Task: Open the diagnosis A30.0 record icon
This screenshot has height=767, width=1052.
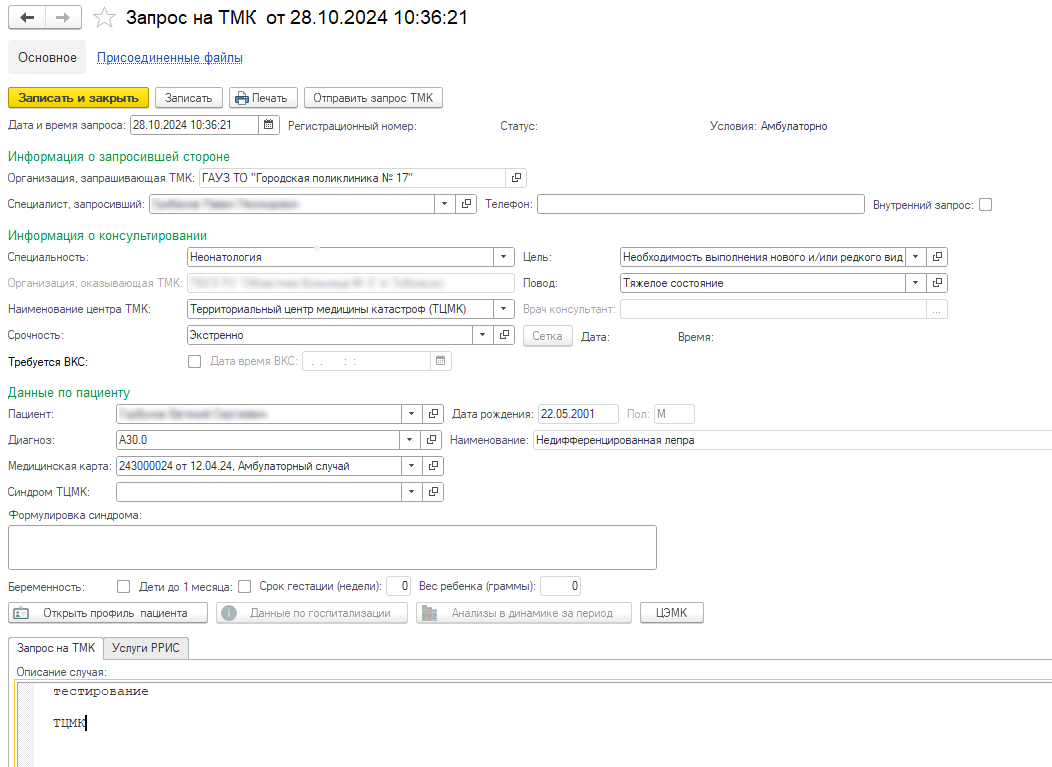Action: coord(433,439)
